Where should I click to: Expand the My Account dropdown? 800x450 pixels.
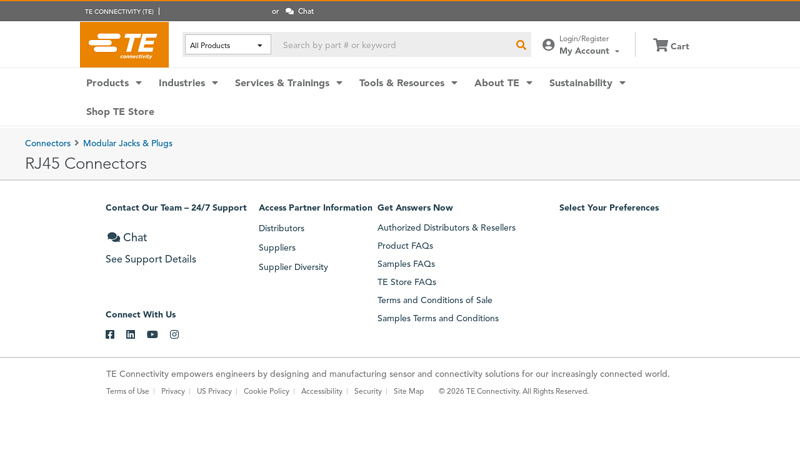tap(589, 51)
